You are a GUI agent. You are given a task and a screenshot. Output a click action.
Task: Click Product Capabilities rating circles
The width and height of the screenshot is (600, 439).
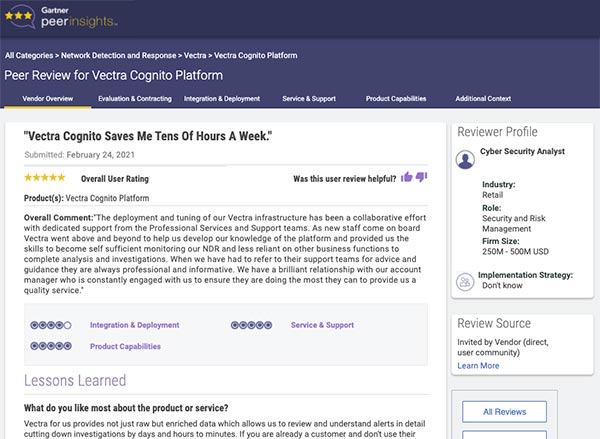[51, 346]
